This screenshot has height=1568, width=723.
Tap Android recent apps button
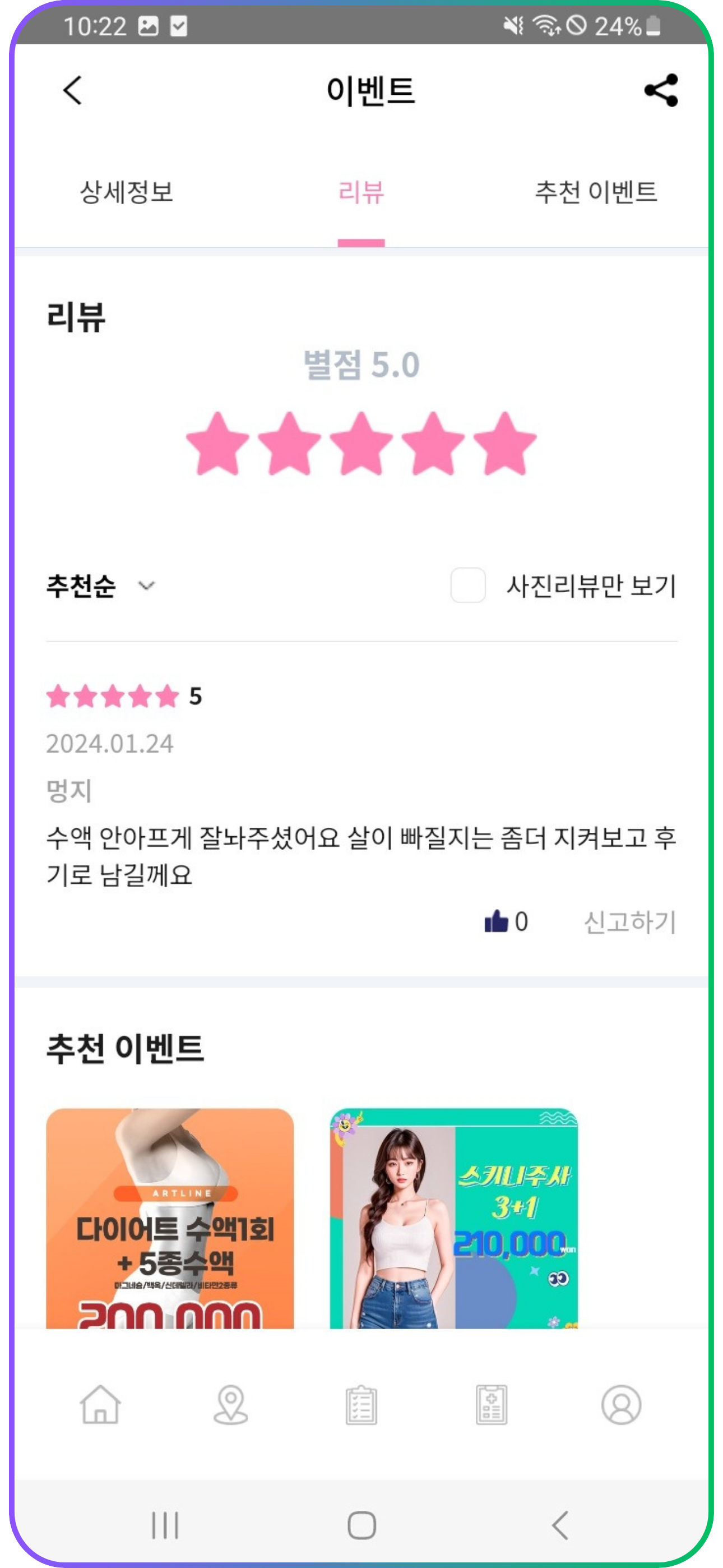pyautogui.click(x=165, y=1525)
